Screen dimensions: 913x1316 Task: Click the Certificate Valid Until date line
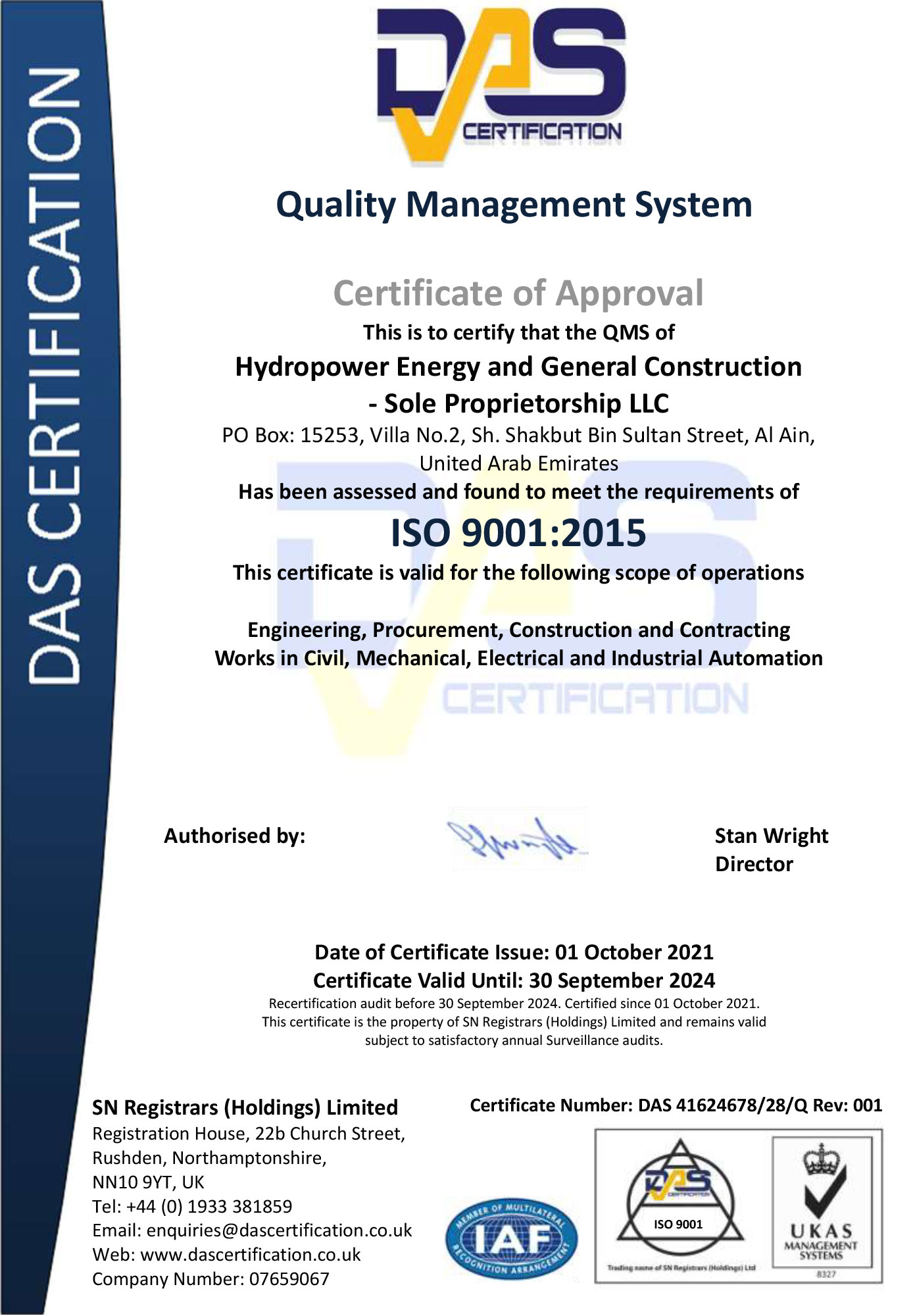[514, 980]
